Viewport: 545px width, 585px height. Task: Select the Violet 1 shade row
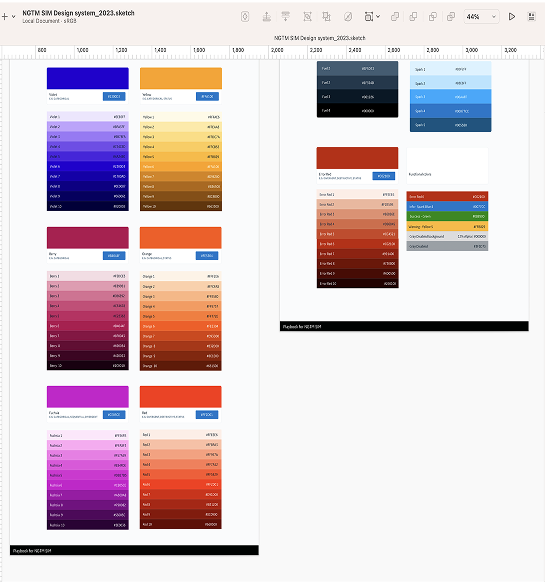(88, 116)
